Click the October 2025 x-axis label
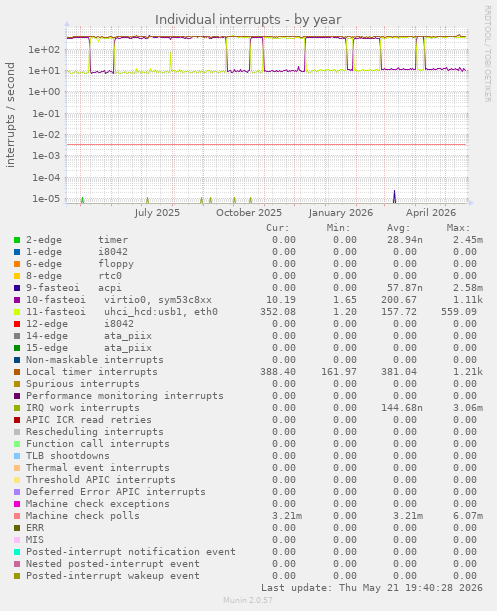Screen dimensions: 497x611 [249, 213]
